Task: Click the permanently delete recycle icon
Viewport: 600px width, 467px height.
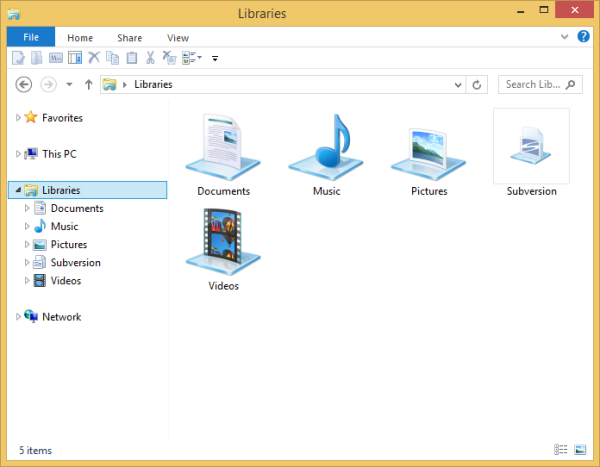Action: [x=169, y=58]
